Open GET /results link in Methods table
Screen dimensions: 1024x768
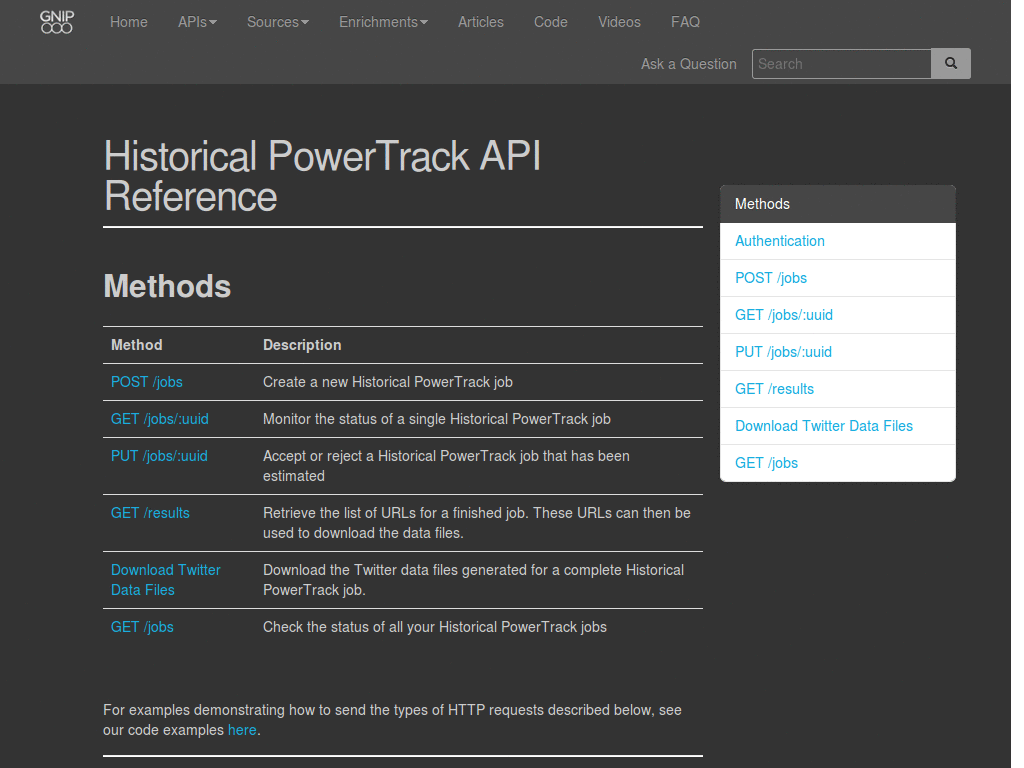click(x=150, y=513)
